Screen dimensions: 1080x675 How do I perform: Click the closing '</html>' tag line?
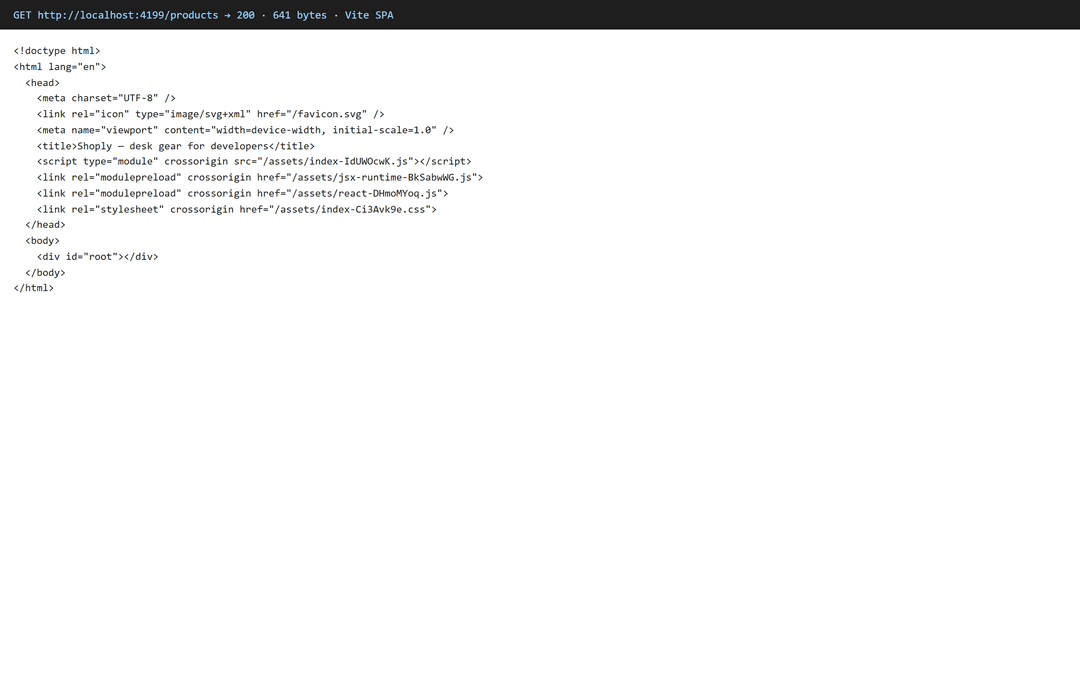[34, 288]
